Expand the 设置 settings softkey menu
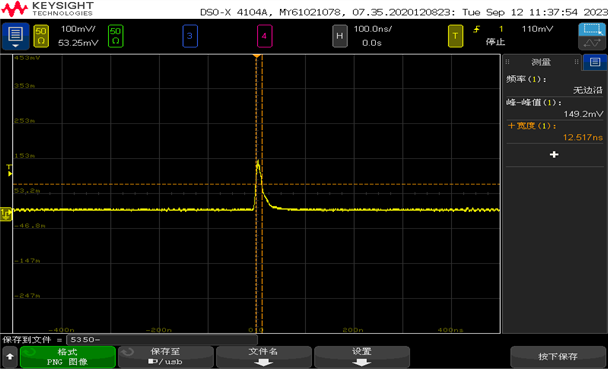Image resolution: width=608 pixels, height=369 pixels. 362,357
